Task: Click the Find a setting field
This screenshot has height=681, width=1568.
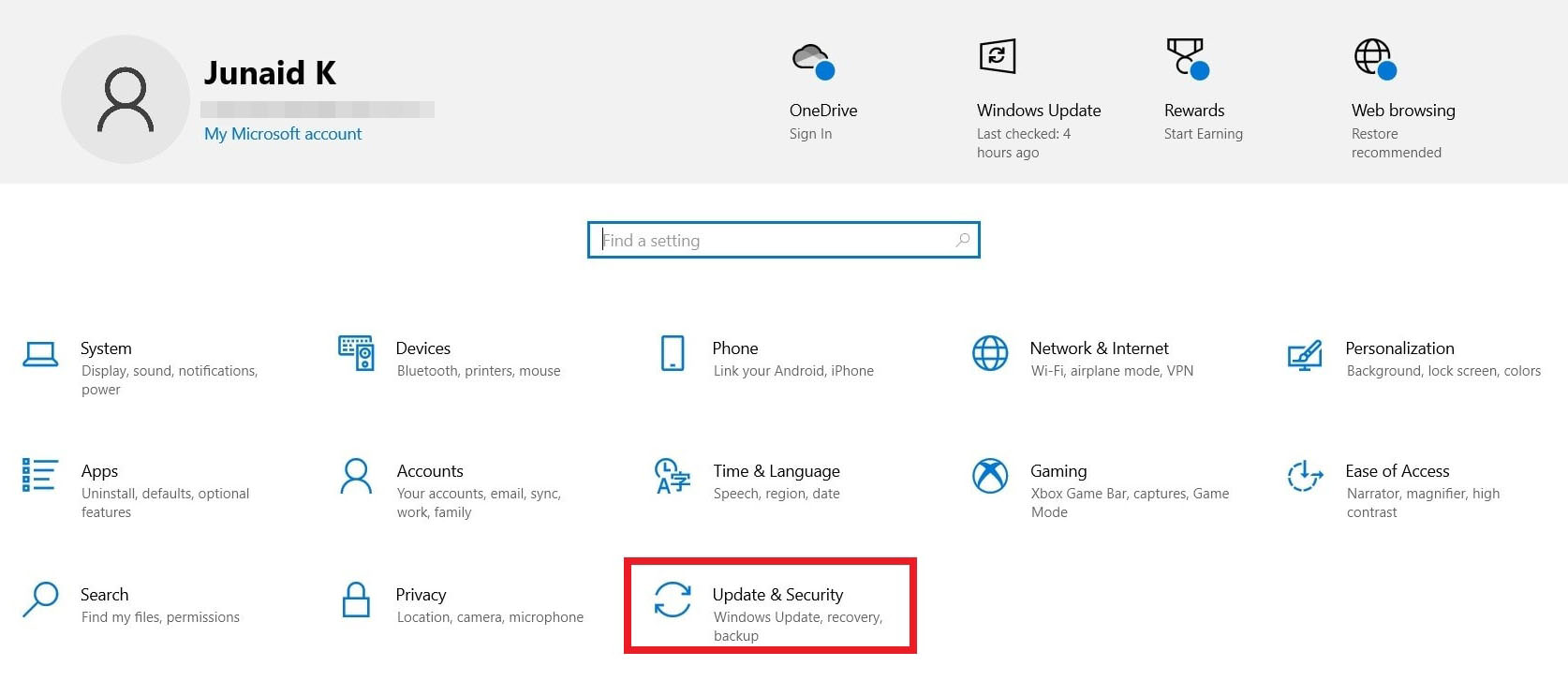Action: [783, 240]
